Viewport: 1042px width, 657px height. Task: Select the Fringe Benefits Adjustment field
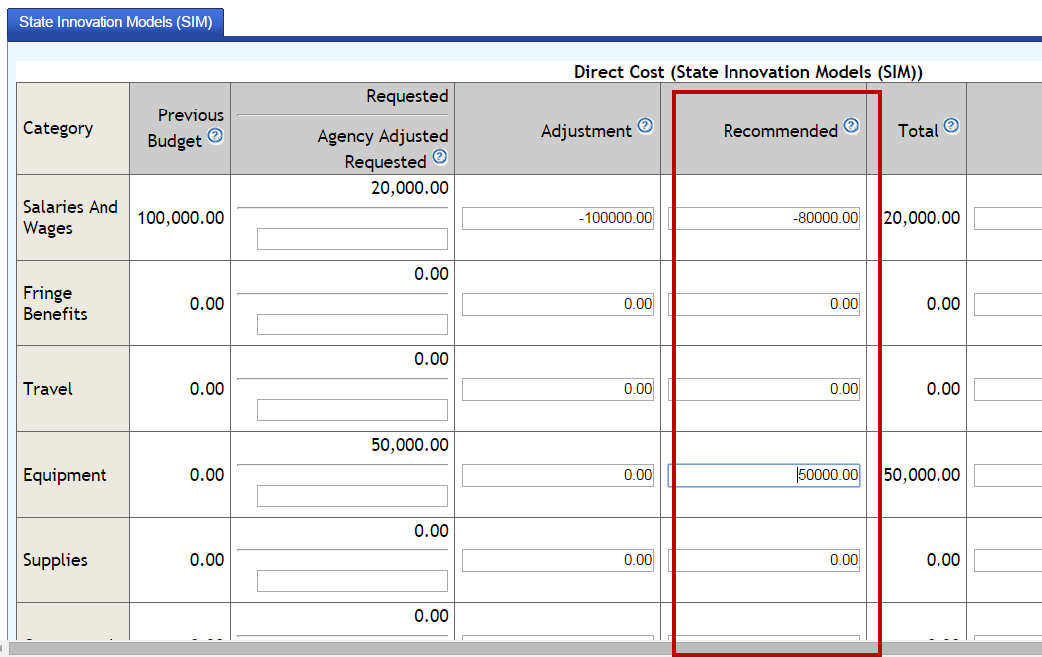[x=558, y=305]
